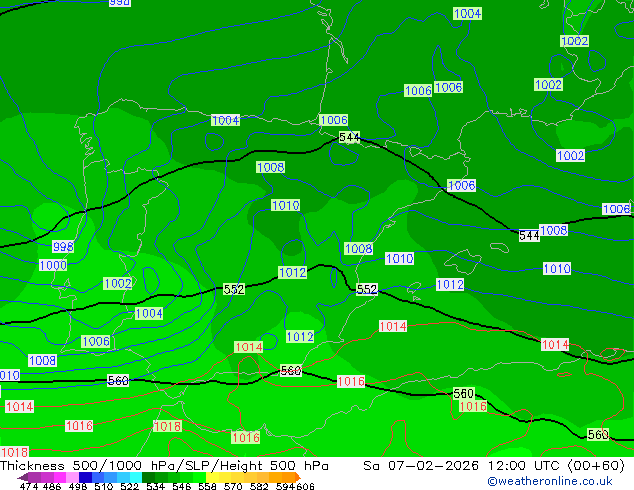Screen dimensions: 634x490
Task: Click the 998 label just above the 1000 label
Action: (x=63, y=246)
